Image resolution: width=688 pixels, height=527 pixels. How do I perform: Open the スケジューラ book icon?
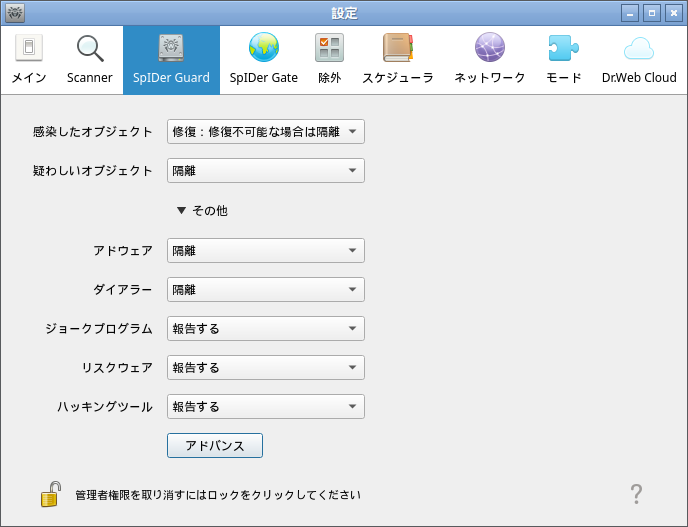point(398,47)
